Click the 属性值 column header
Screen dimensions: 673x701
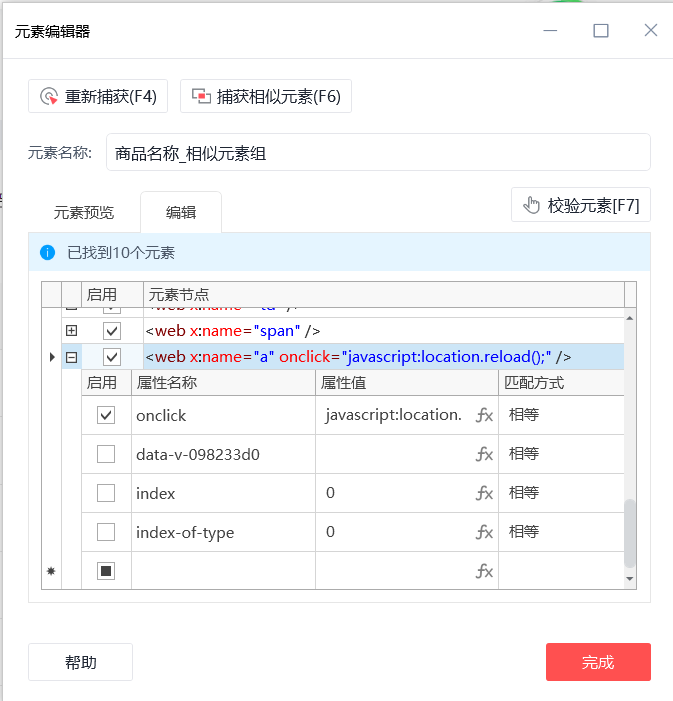point(407,383)
